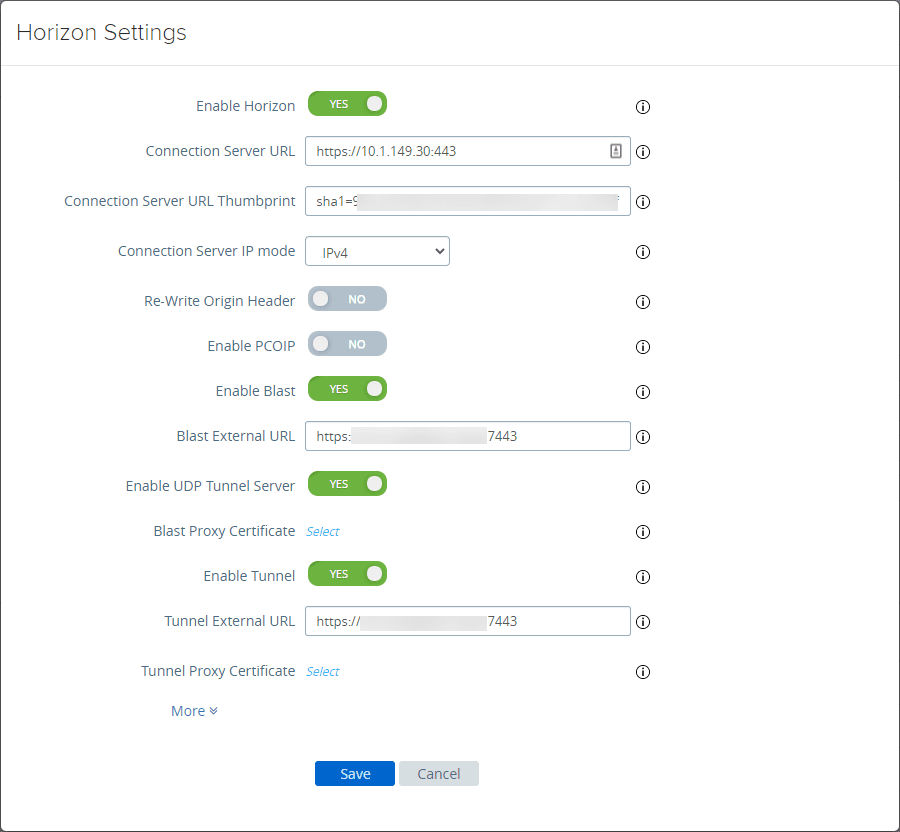The width and height of the screenshot is (900, 832).
Task: View the Enable Blast info tooltip
Action: pyautogui.click(x=643, y=392)
